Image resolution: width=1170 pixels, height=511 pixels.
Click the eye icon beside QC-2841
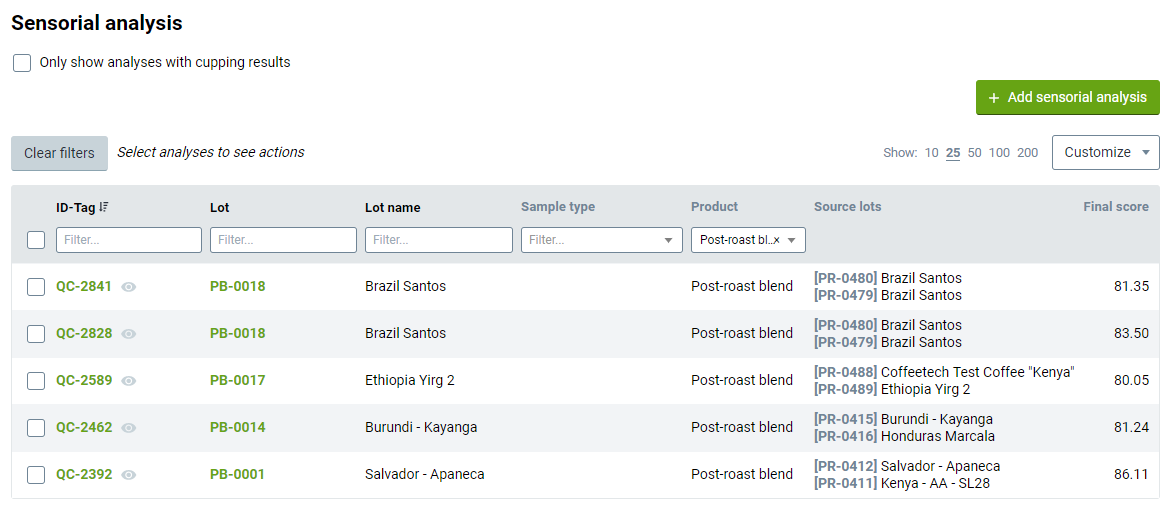[x=129, y=286]
